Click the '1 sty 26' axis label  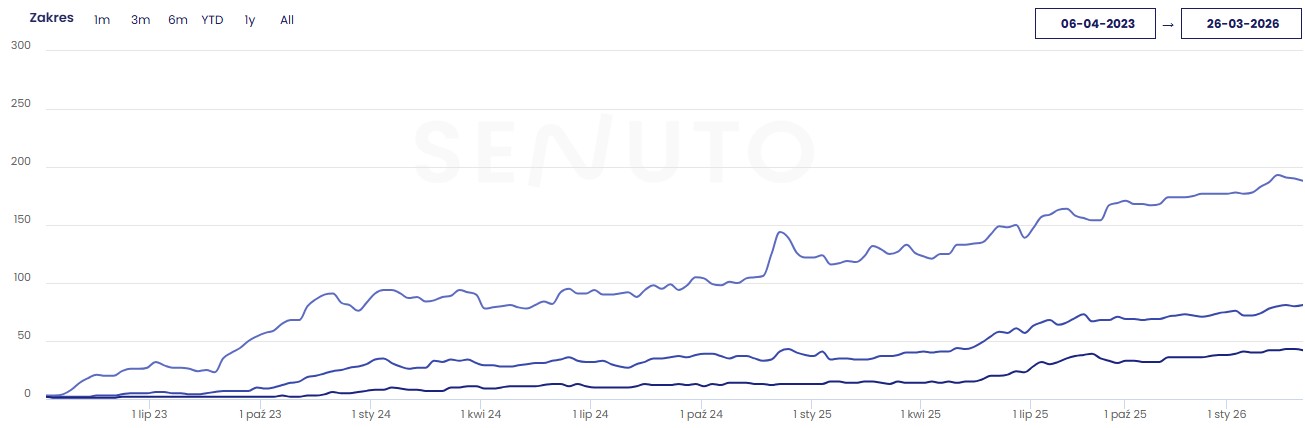tap(1226, 412)
